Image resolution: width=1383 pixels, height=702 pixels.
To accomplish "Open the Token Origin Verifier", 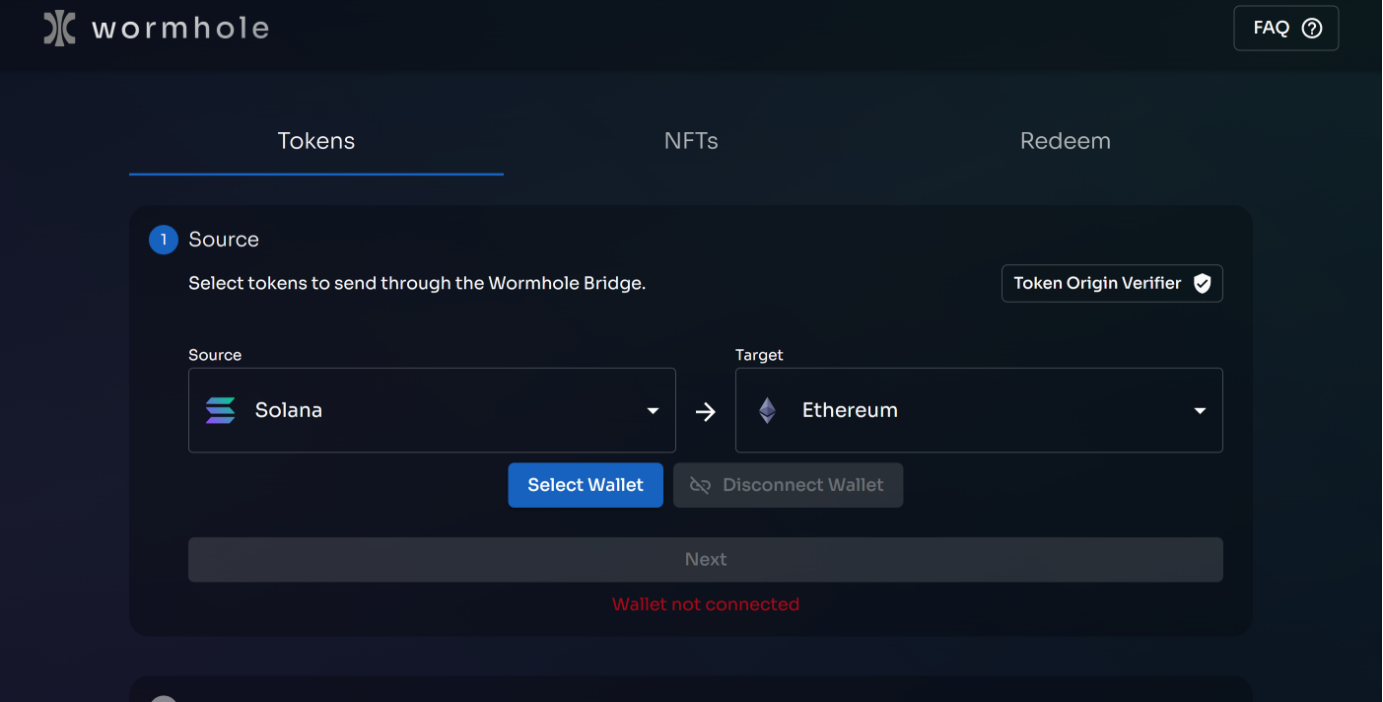I will point(1111,284).
